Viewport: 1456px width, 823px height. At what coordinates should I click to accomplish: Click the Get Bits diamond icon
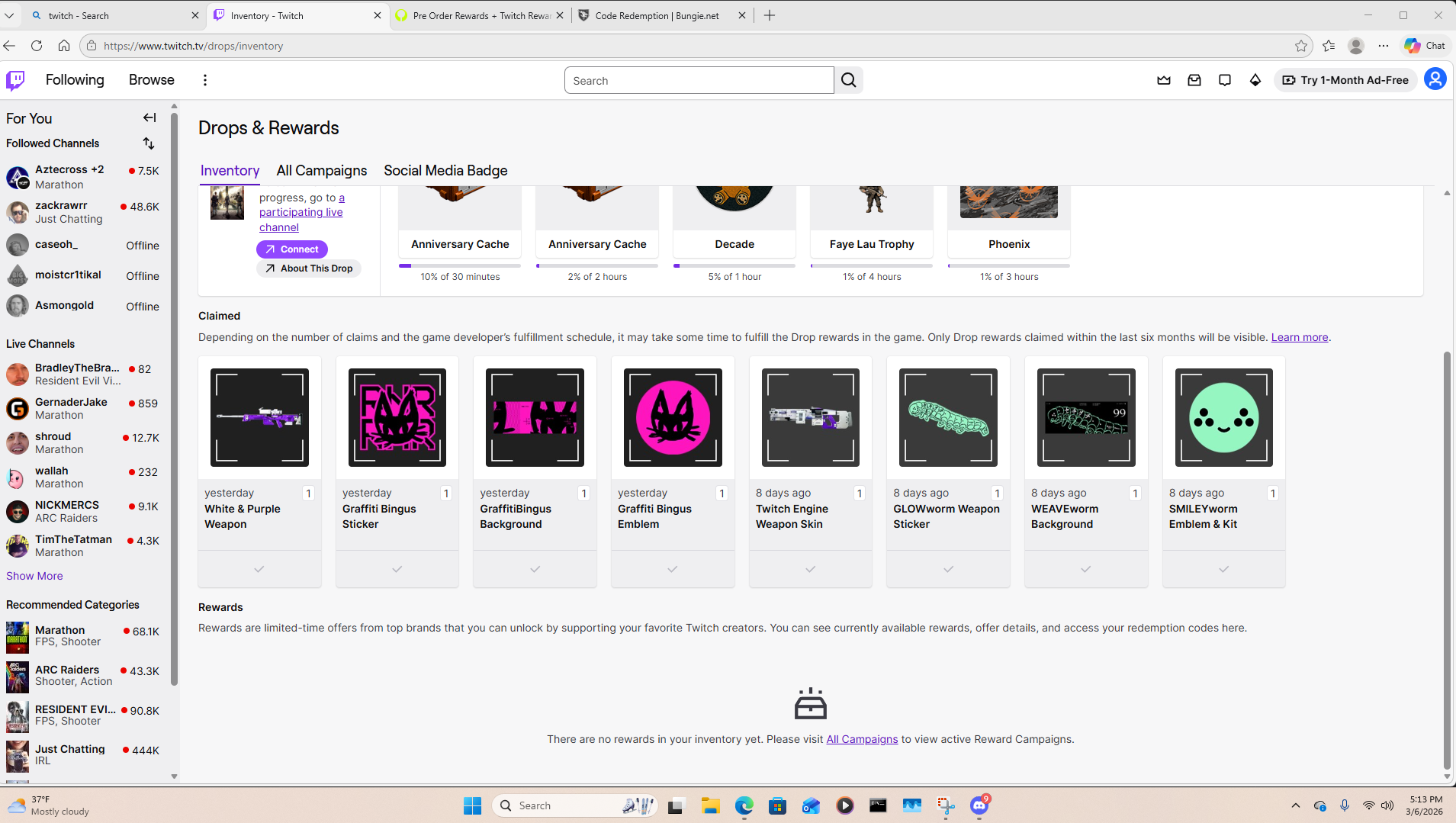(x=1255, y=80)
